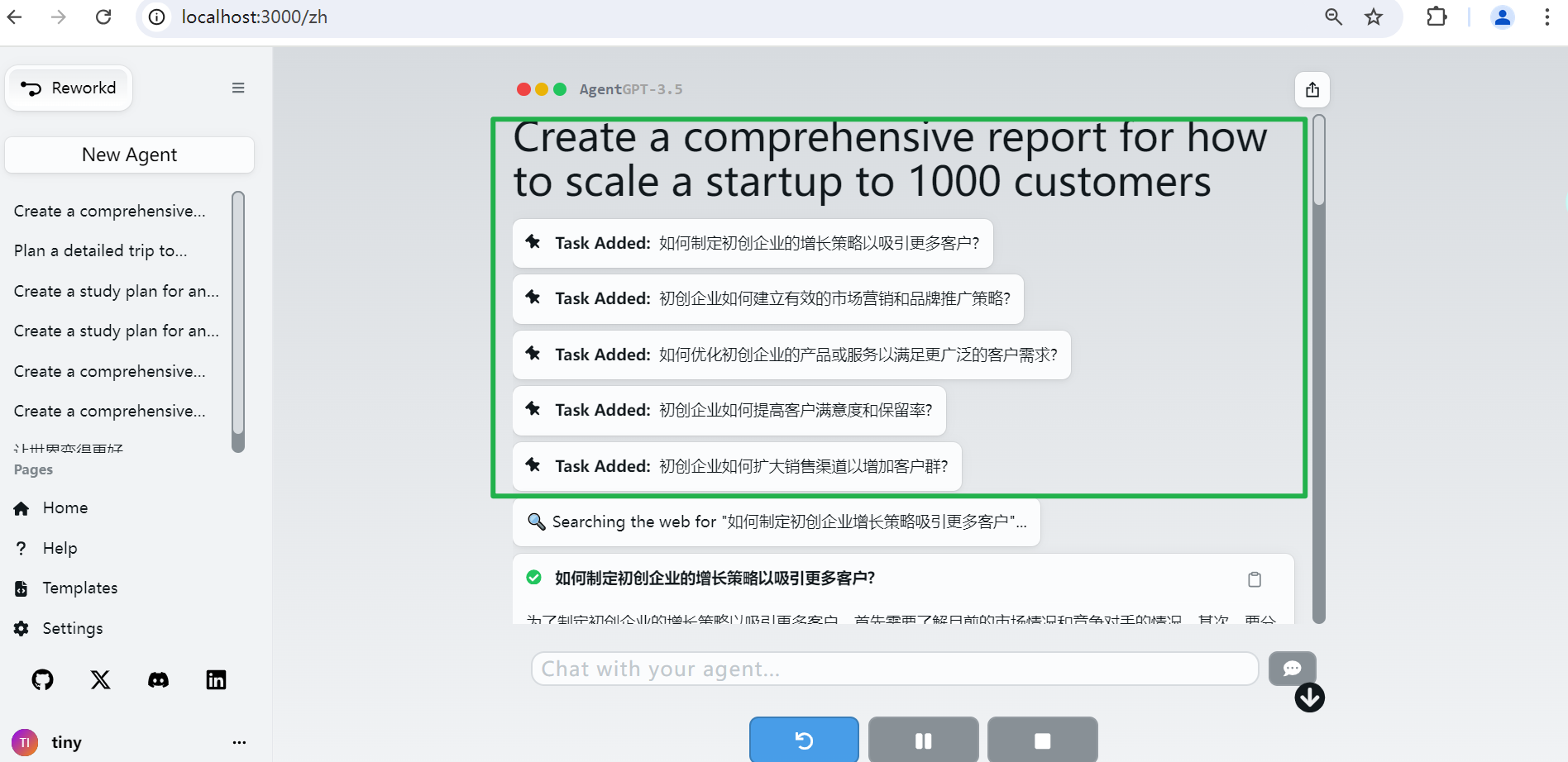Open Chrome's three-dot menu
Image resolution: width=1568 pixels, height=762 pixels.
coord(1546,17)
